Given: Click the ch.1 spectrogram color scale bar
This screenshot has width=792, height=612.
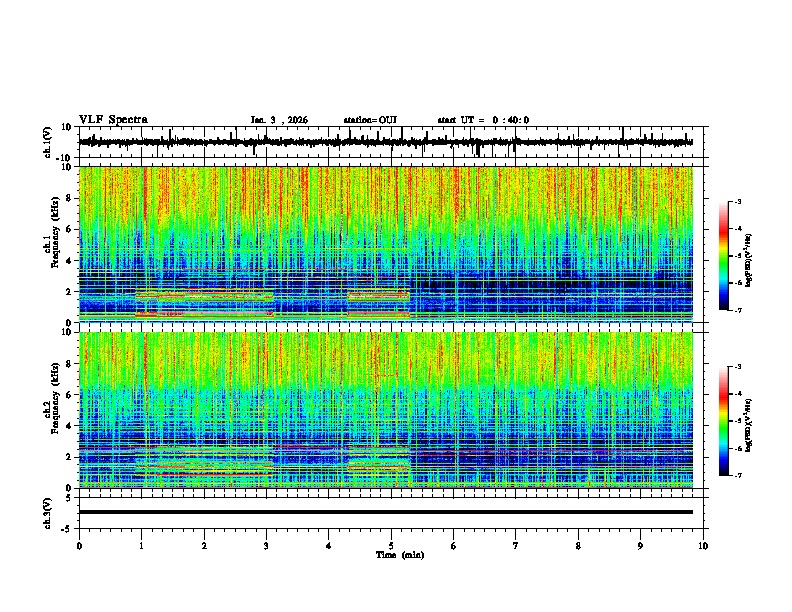Looking at the screenshot, I should (x=724, y=256).
